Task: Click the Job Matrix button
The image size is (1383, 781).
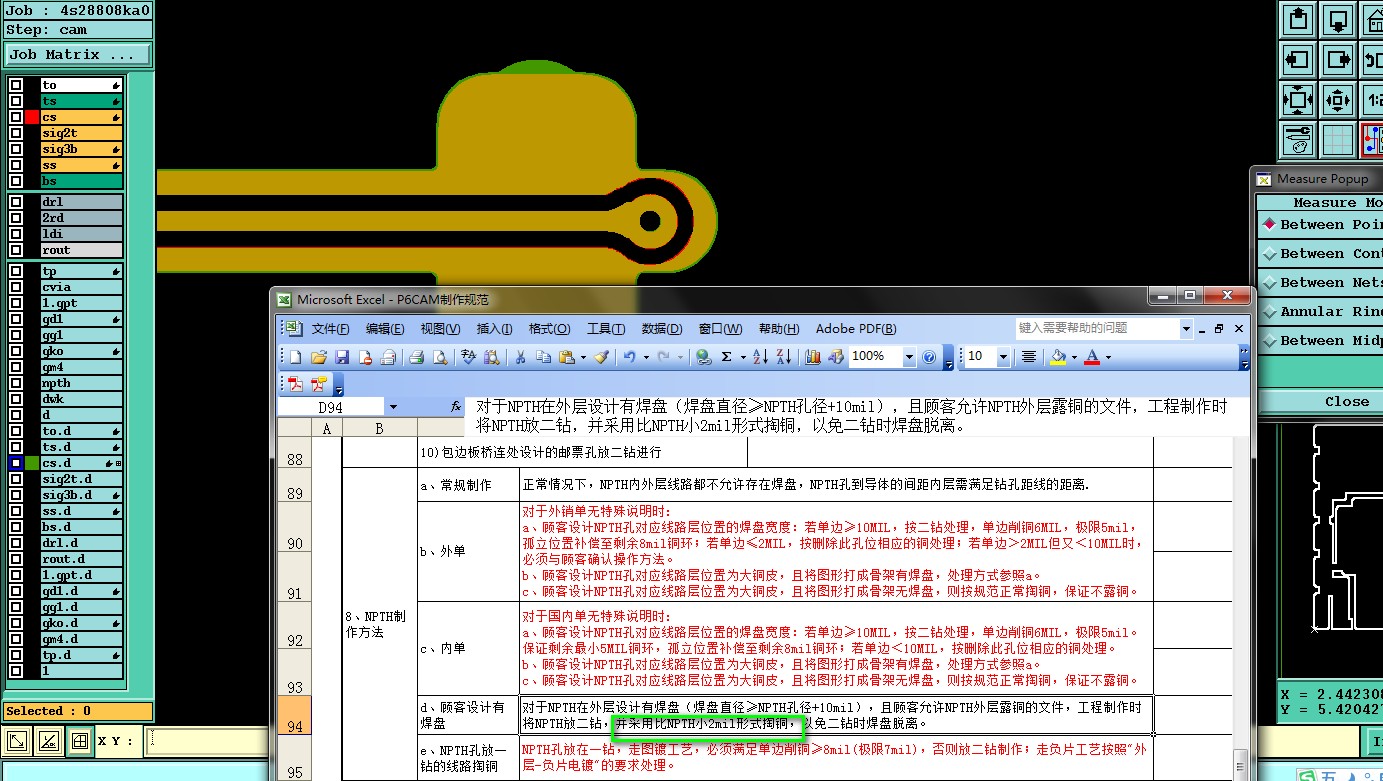Action: (78, 55)
